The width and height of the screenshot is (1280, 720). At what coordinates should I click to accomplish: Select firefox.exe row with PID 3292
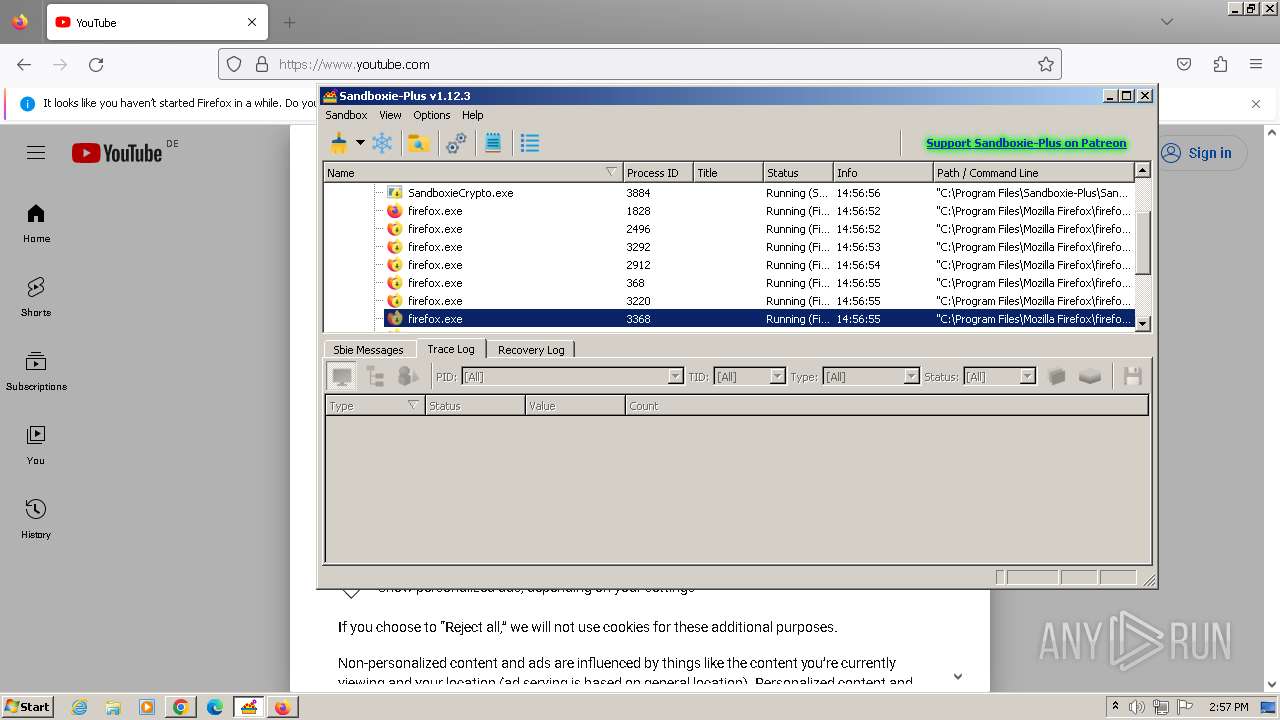click(x=731, y=247)
